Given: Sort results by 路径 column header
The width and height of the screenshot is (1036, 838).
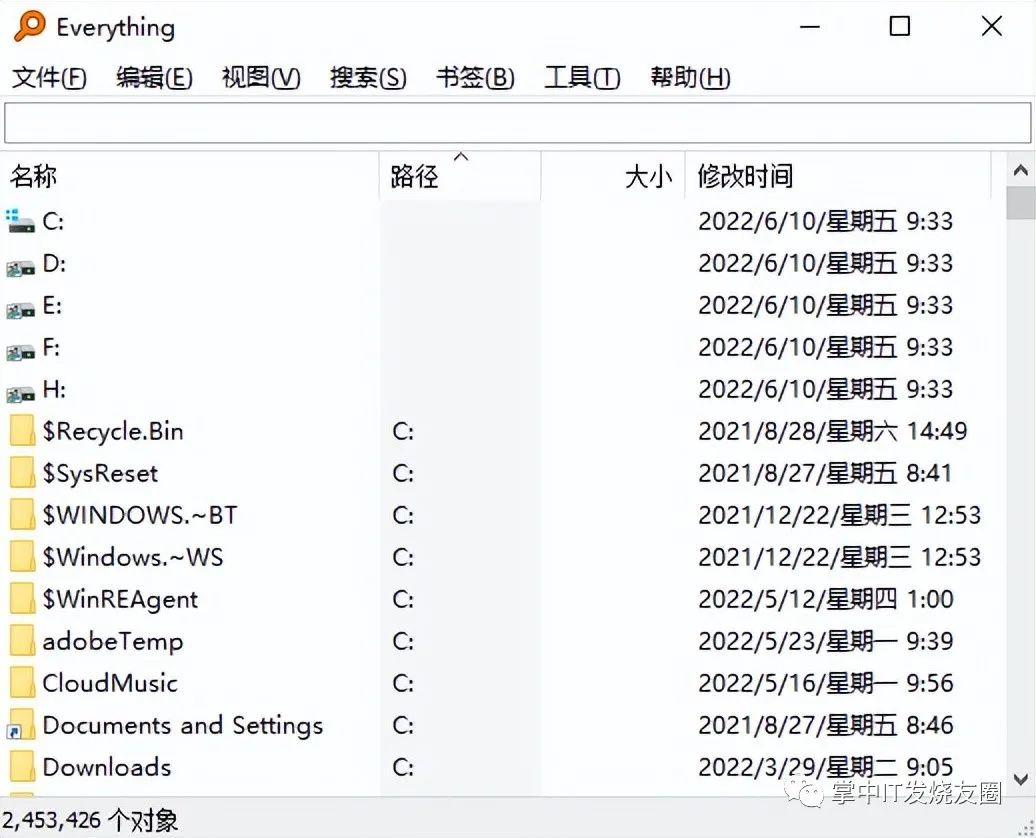Looking at the screenshot, I should click(x=460, y=176).
